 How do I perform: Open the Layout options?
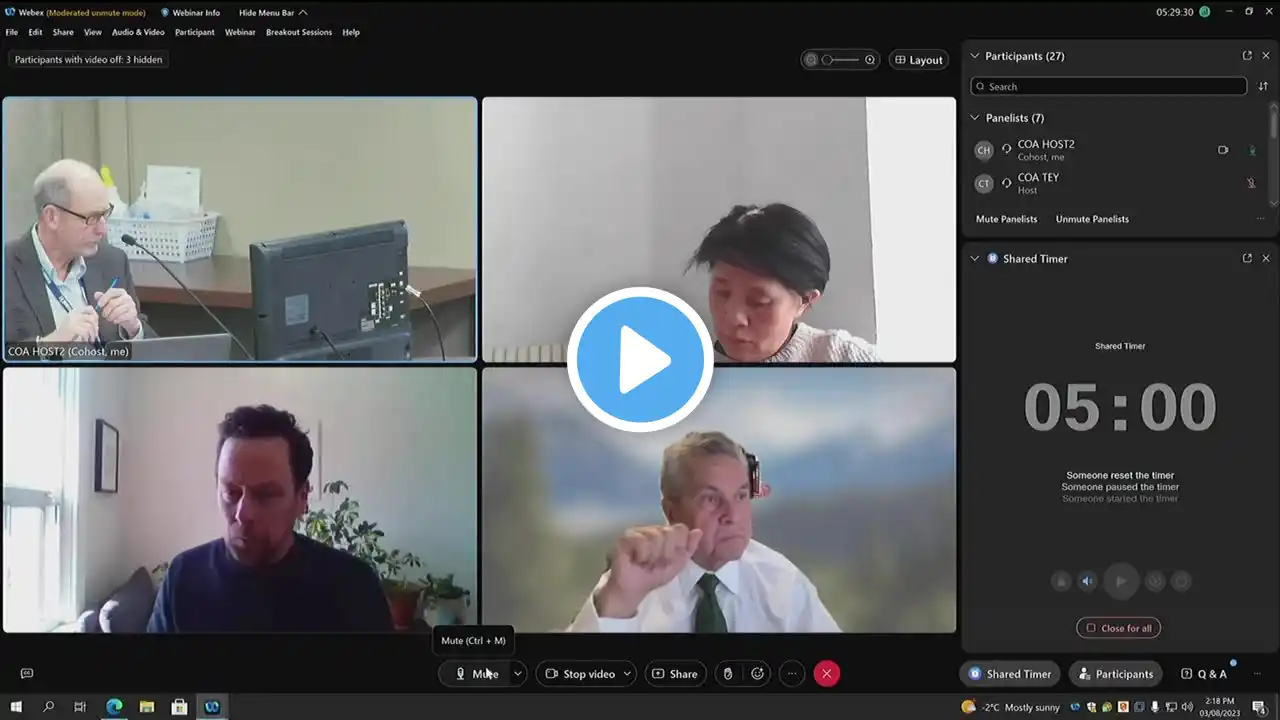[919, 60]
